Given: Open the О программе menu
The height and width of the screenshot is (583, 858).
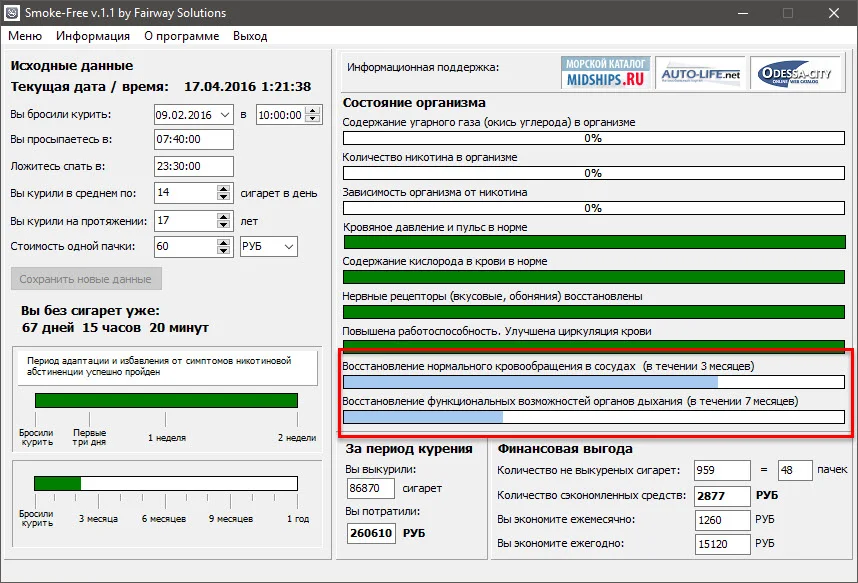Looking at the screenshot, I should coord(181,36).
